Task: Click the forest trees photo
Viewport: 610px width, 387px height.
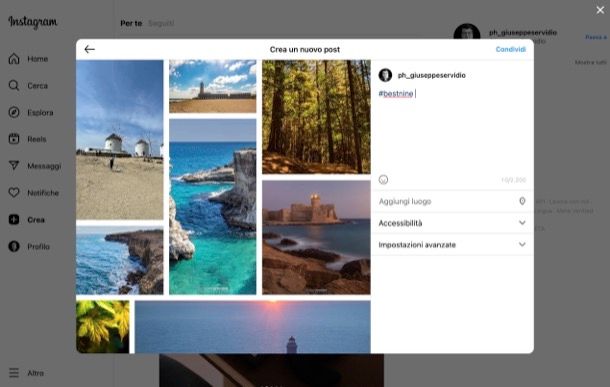Action: pos(316,117)
